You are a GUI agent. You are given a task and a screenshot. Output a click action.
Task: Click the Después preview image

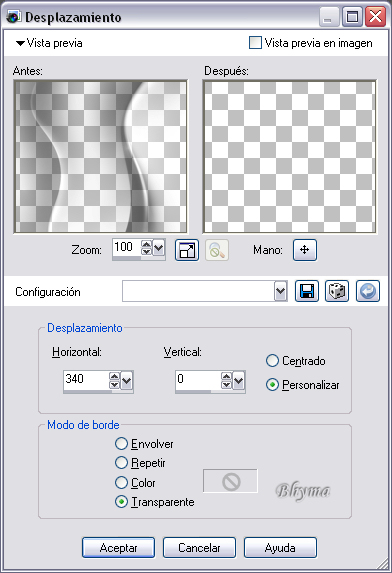(x=289, y=156)
